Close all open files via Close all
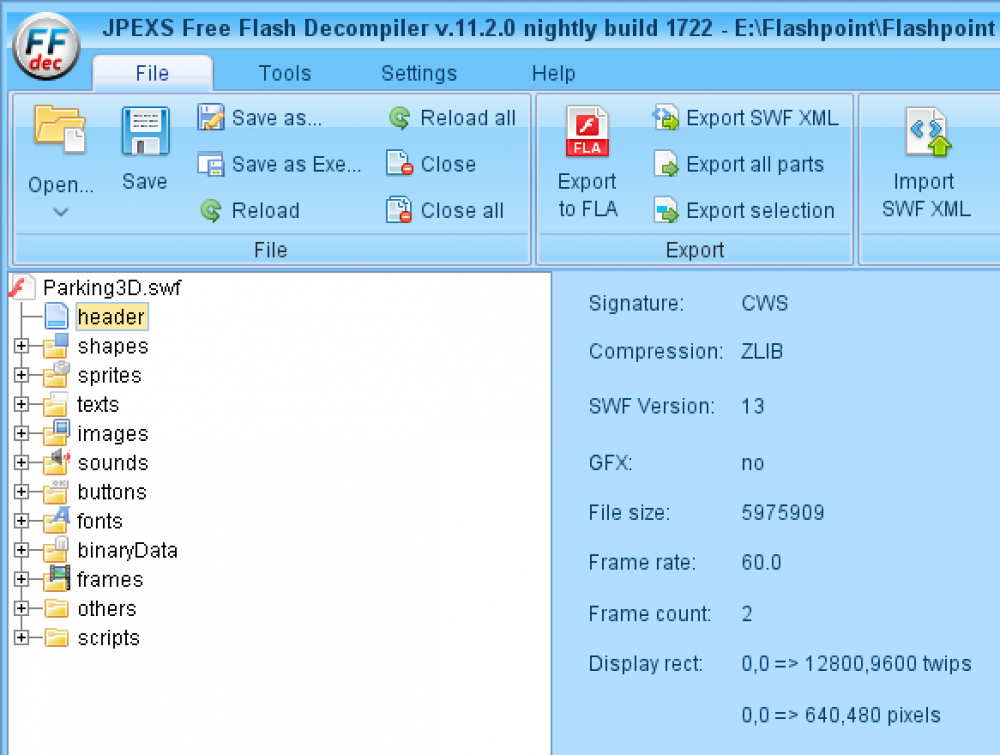This screenshot has height=755, width=1000. pyautogui.click(x=455, y=211)
